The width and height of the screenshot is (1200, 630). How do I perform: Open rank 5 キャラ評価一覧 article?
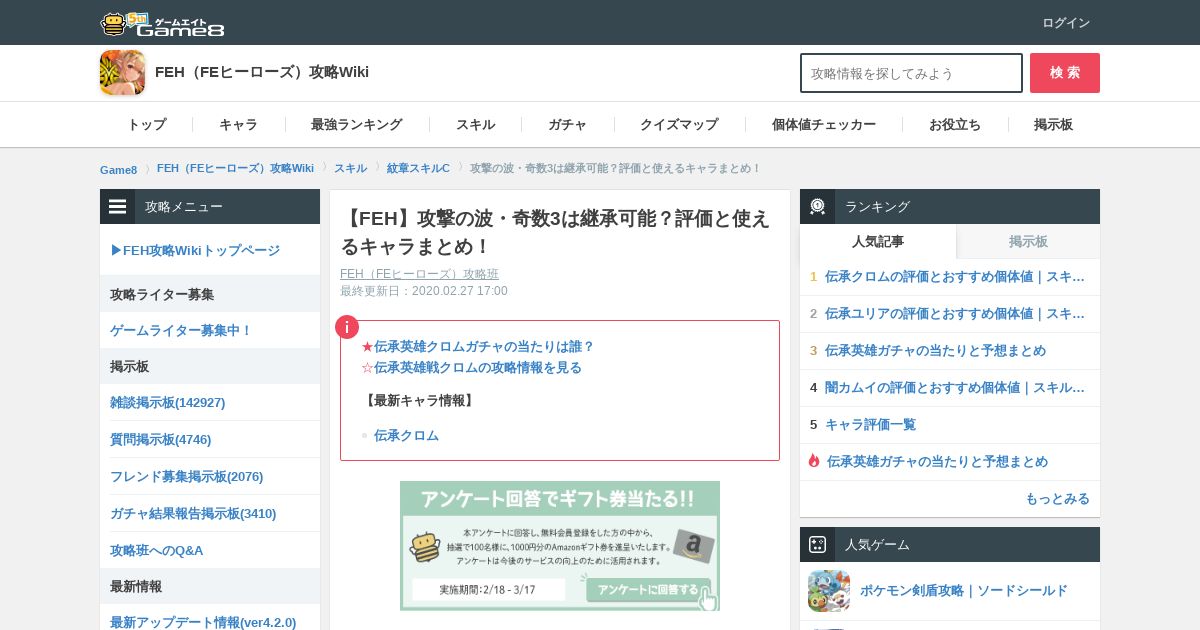(x=870, y=425)
